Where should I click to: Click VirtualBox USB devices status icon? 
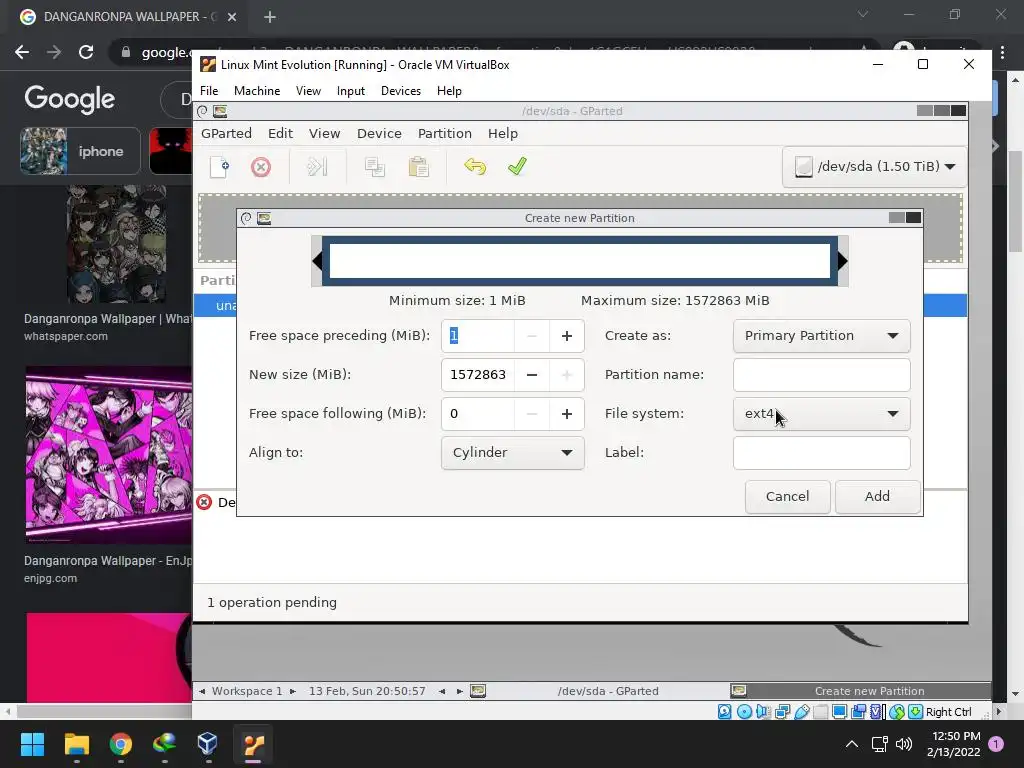(x=801, y=712)
